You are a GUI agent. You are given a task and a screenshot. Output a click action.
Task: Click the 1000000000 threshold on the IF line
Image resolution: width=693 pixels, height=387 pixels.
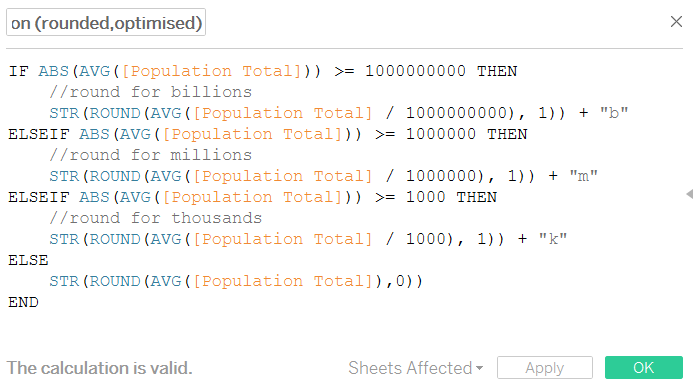tap(415, 71)
